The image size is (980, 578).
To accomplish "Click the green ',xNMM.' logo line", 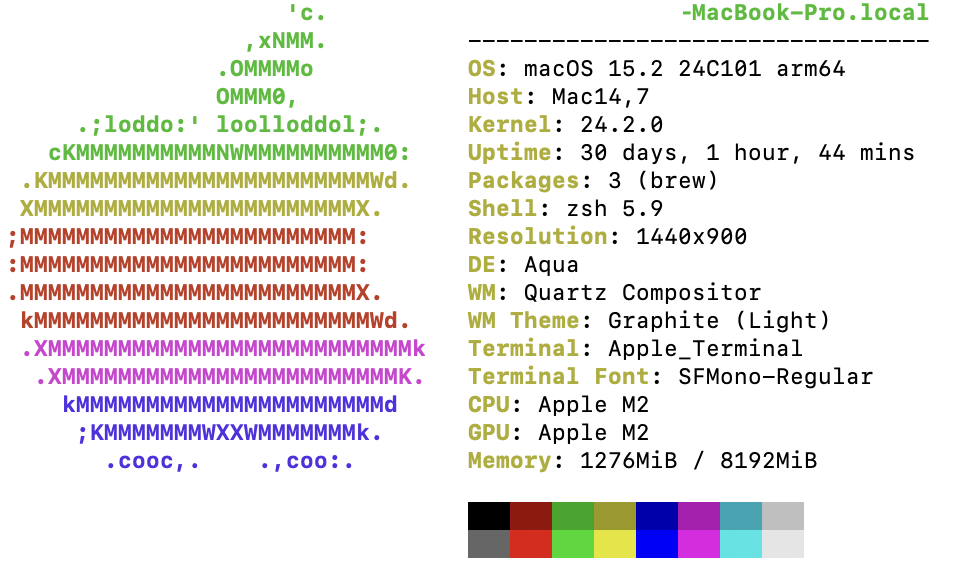I will coord(286,41).
